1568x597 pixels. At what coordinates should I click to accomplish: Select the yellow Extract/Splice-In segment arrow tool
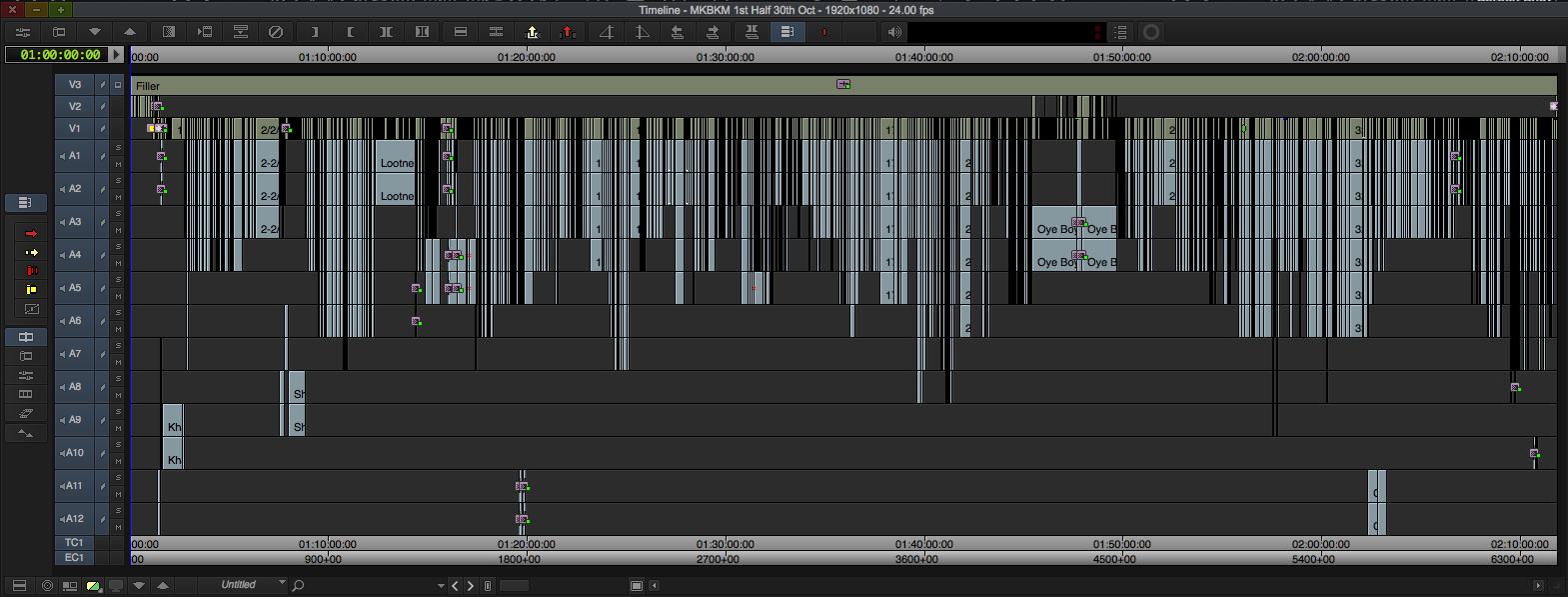point(30,252)
